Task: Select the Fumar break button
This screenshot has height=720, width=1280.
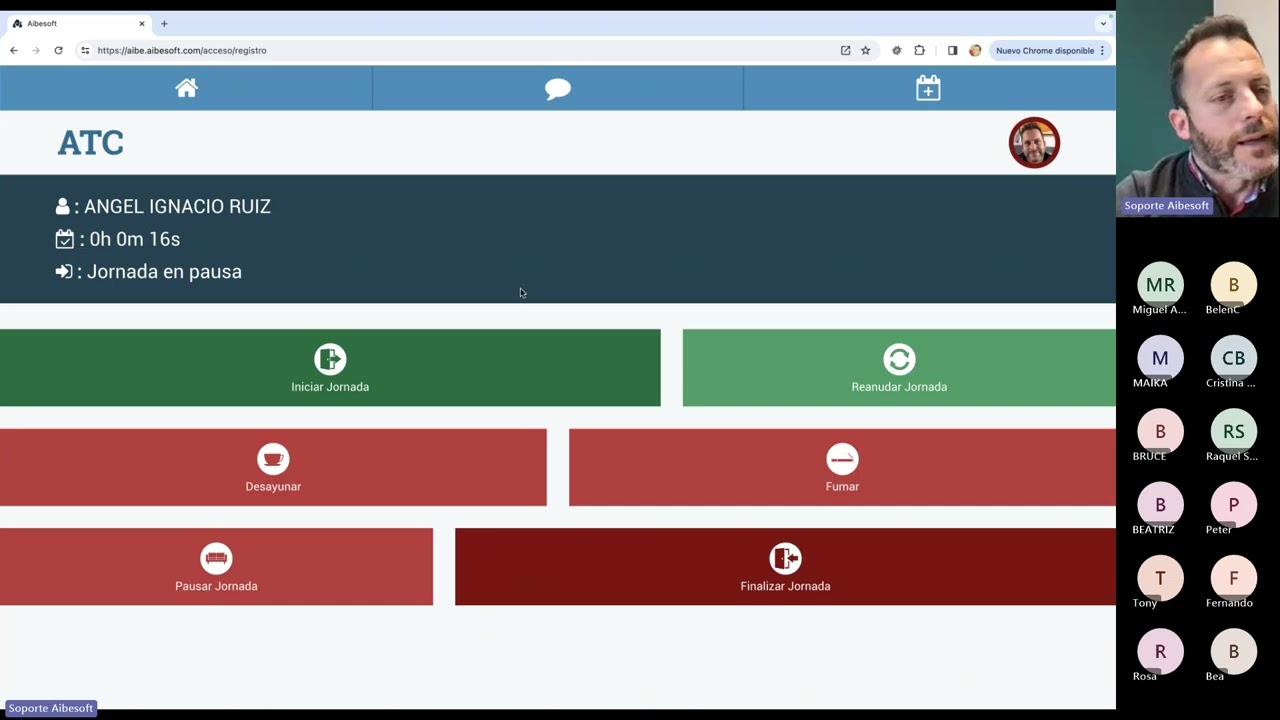Action: tap(842, 467)
